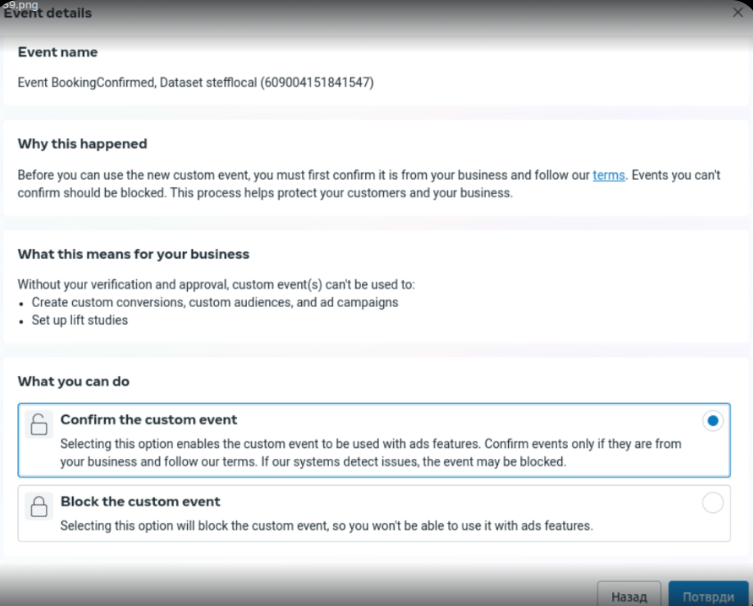Click the Event BookingConfirmed dataset text
This screenshot has height=606, width=753.
coord(196,82)
